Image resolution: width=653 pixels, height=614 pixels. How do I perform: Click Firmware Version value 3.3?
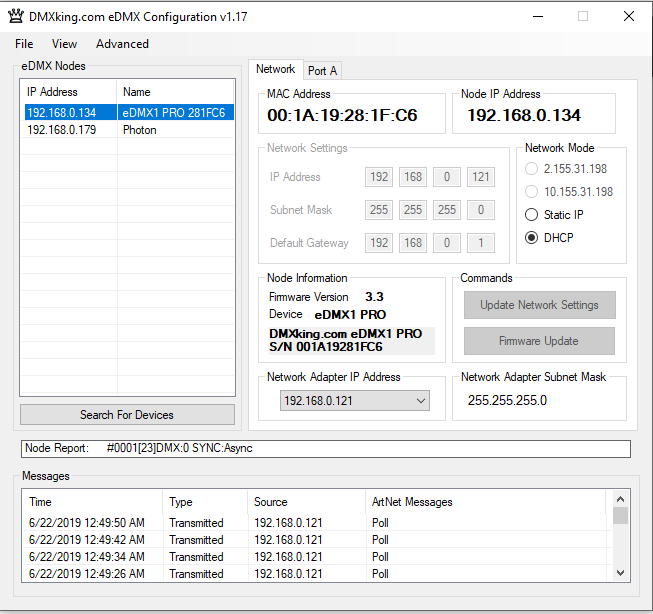pos(374,297)
